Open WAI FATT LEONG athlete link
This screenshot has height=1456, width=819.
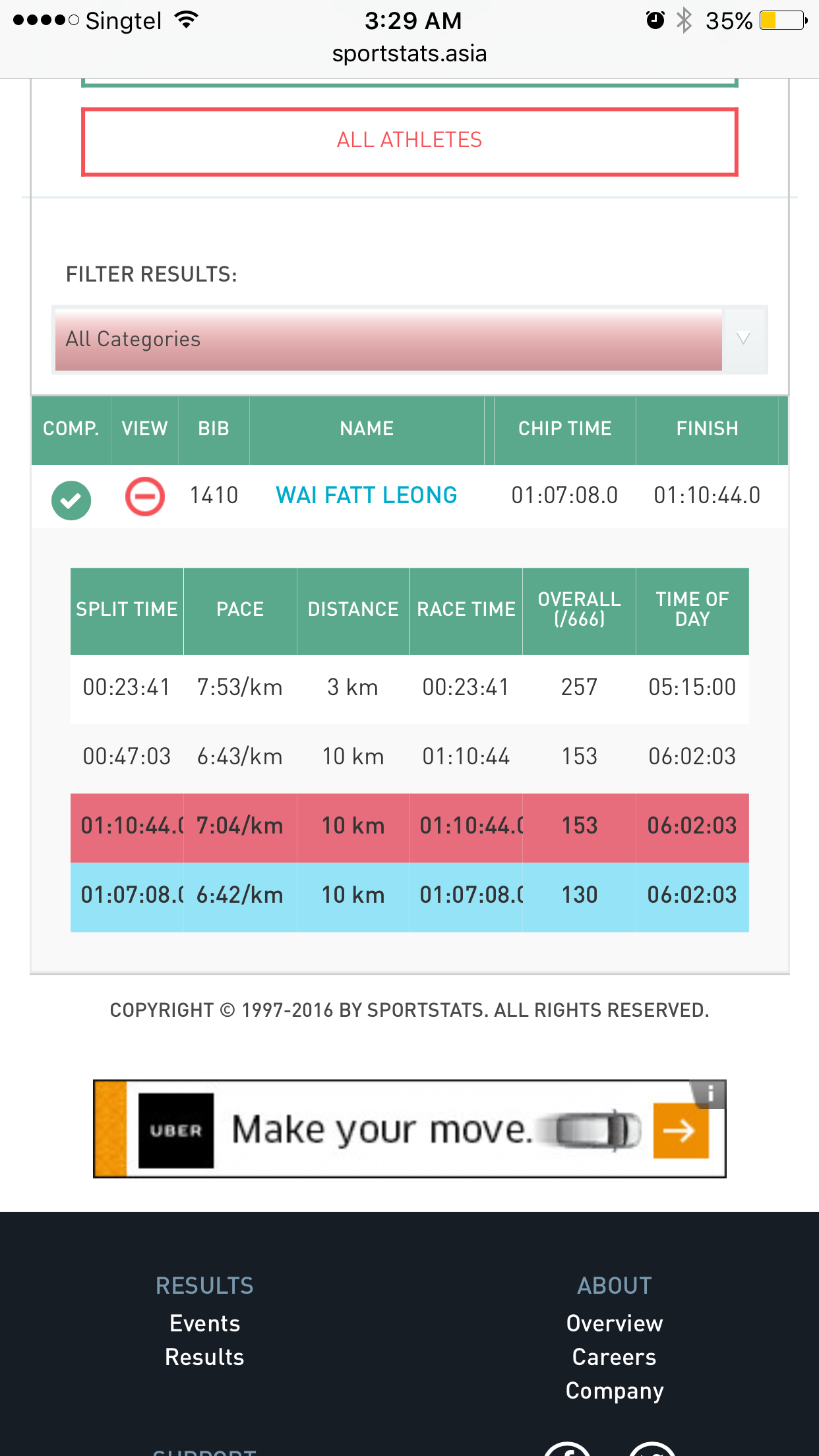366,495
